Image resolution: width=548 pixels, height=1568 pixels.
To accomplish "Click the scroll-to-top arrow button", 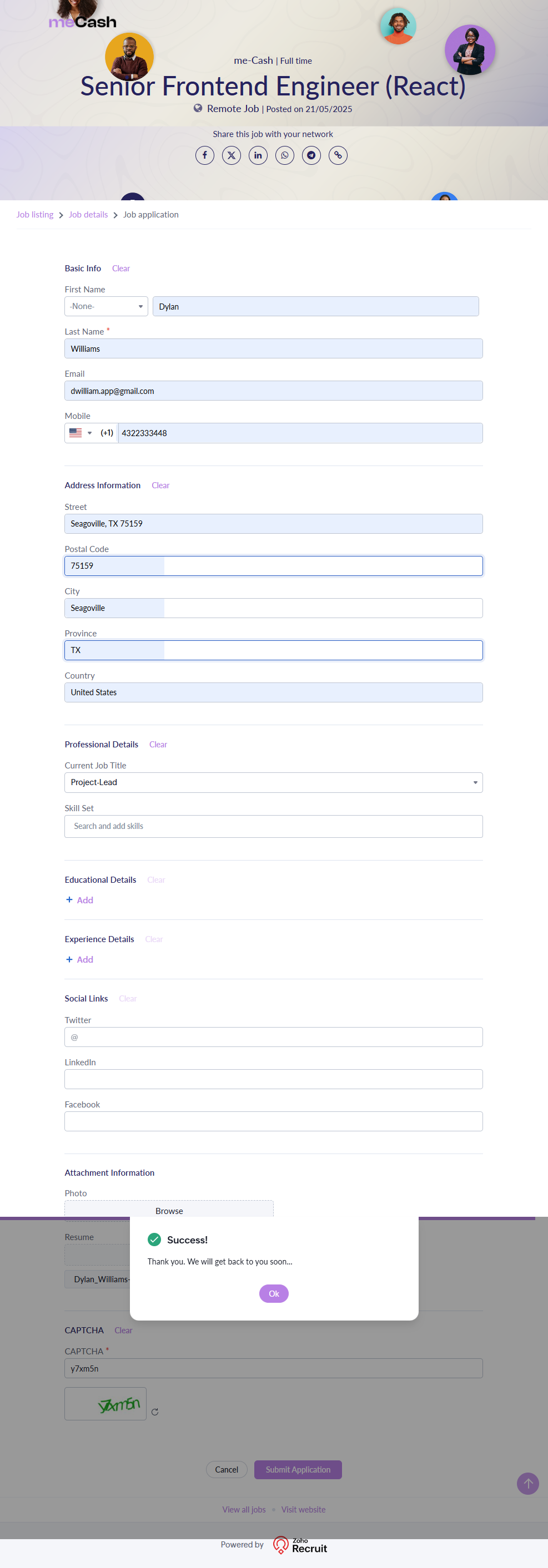I will pyautogui.click(x=528, y=1483).
